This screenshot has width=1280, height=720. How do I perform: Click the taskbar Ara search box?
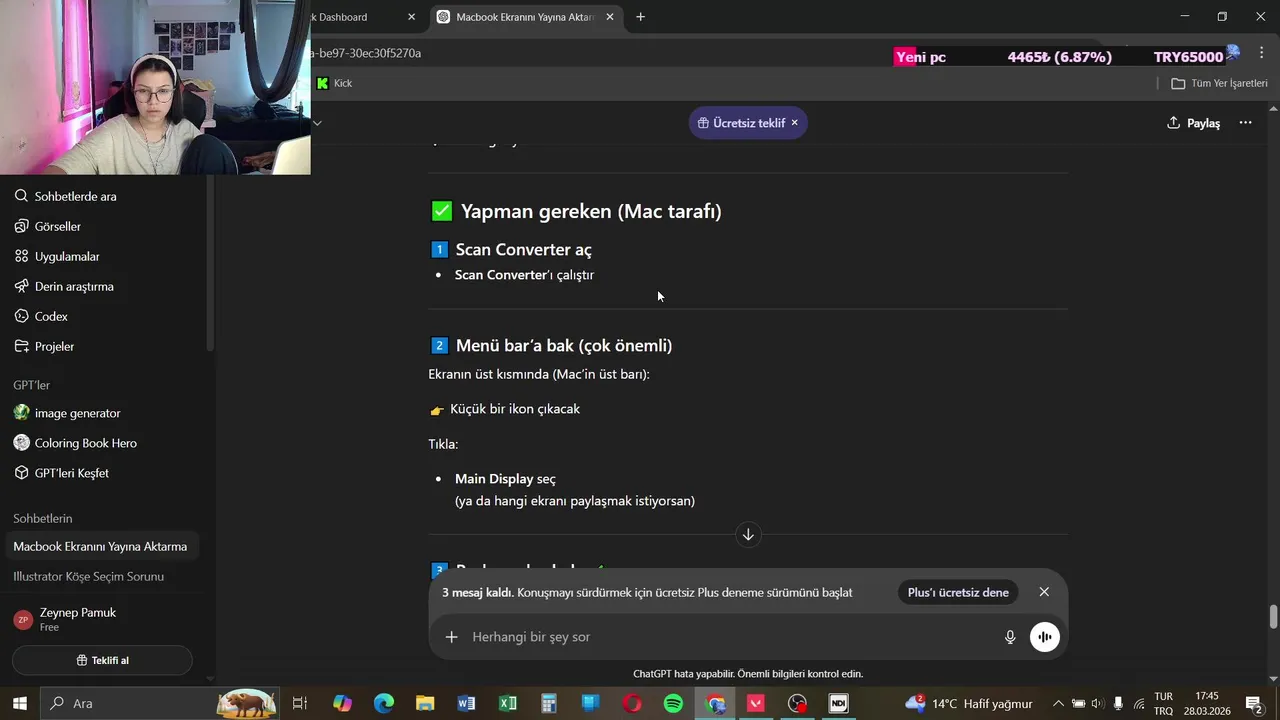[x=160, y=704]
